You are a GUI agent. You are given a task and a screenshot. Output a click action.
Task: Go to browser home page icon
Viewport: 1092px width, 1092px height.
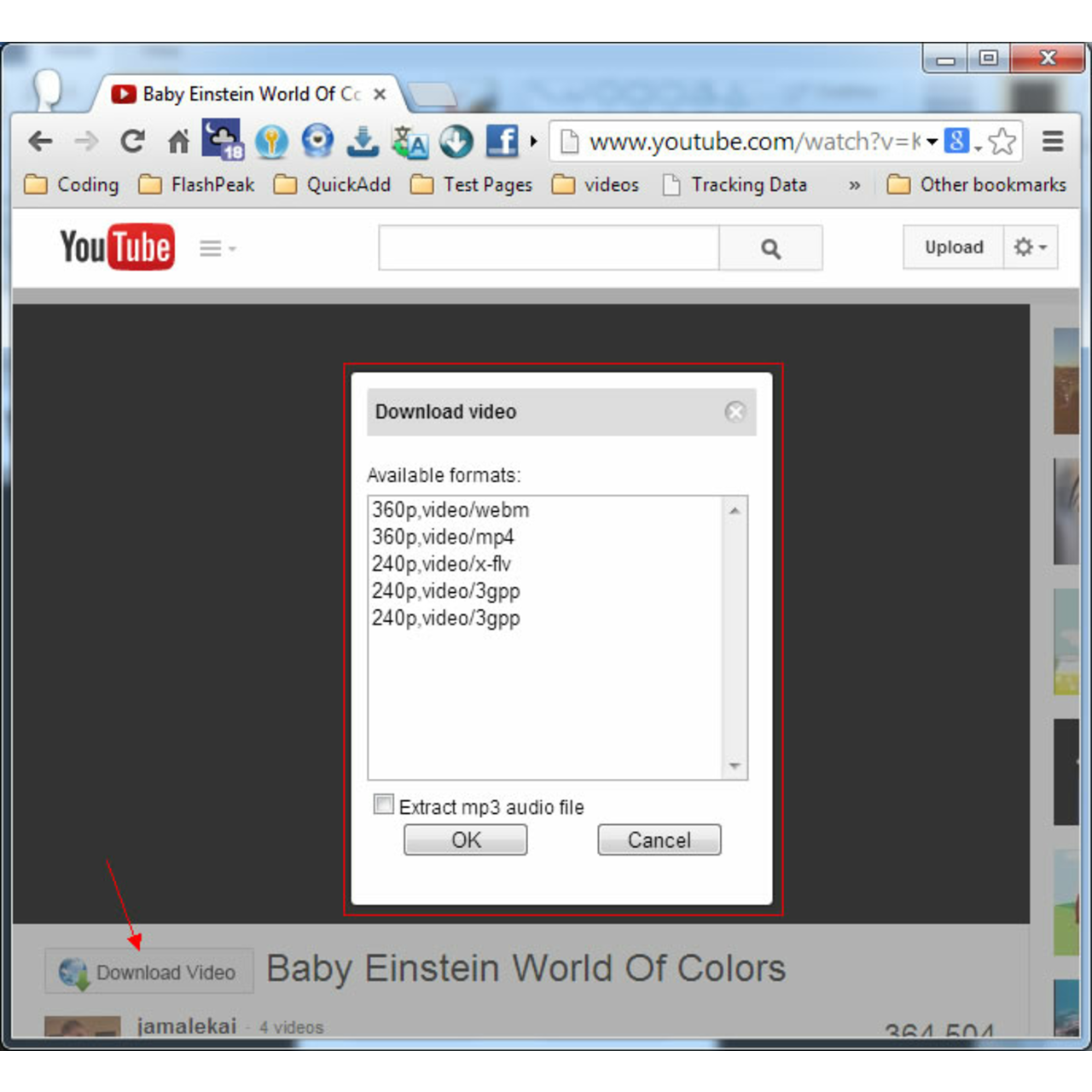pyautogui.click(x=178, y=141)
